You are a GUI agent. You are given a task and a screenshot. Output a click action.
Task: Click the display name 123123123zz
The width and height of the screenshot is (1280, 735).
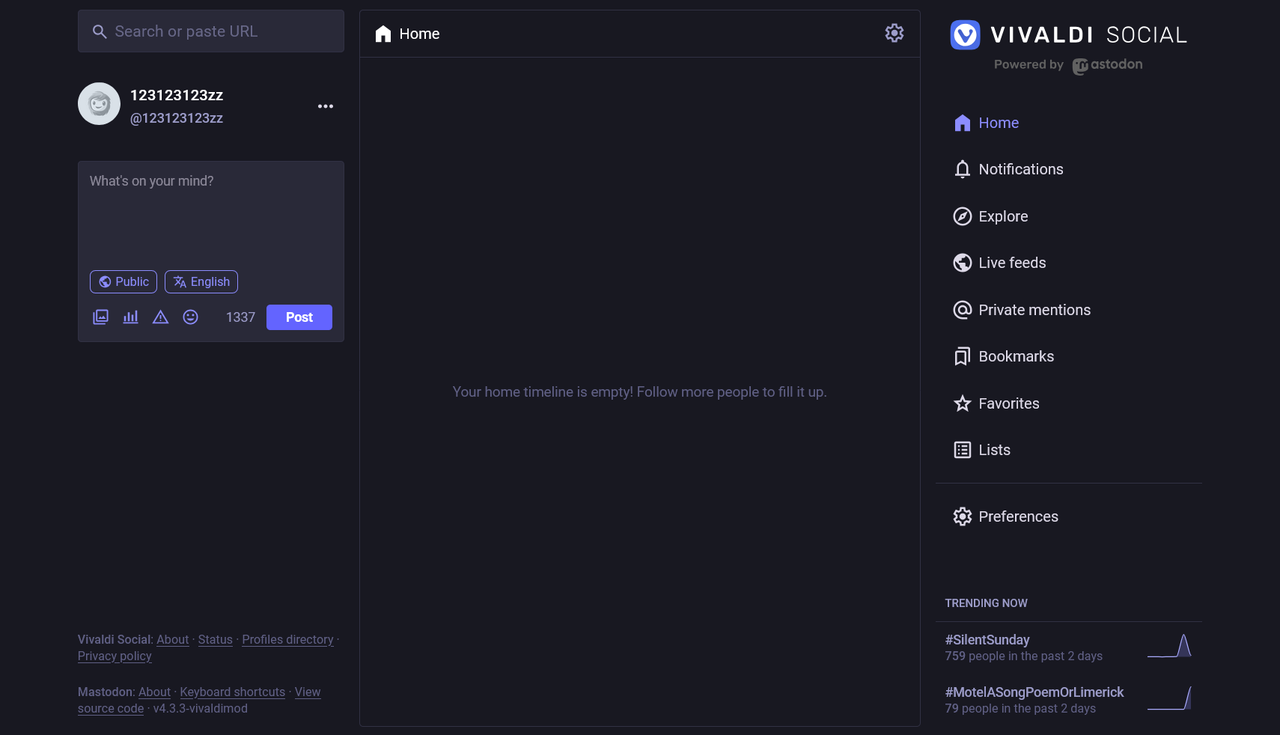[x=176, y=95]
